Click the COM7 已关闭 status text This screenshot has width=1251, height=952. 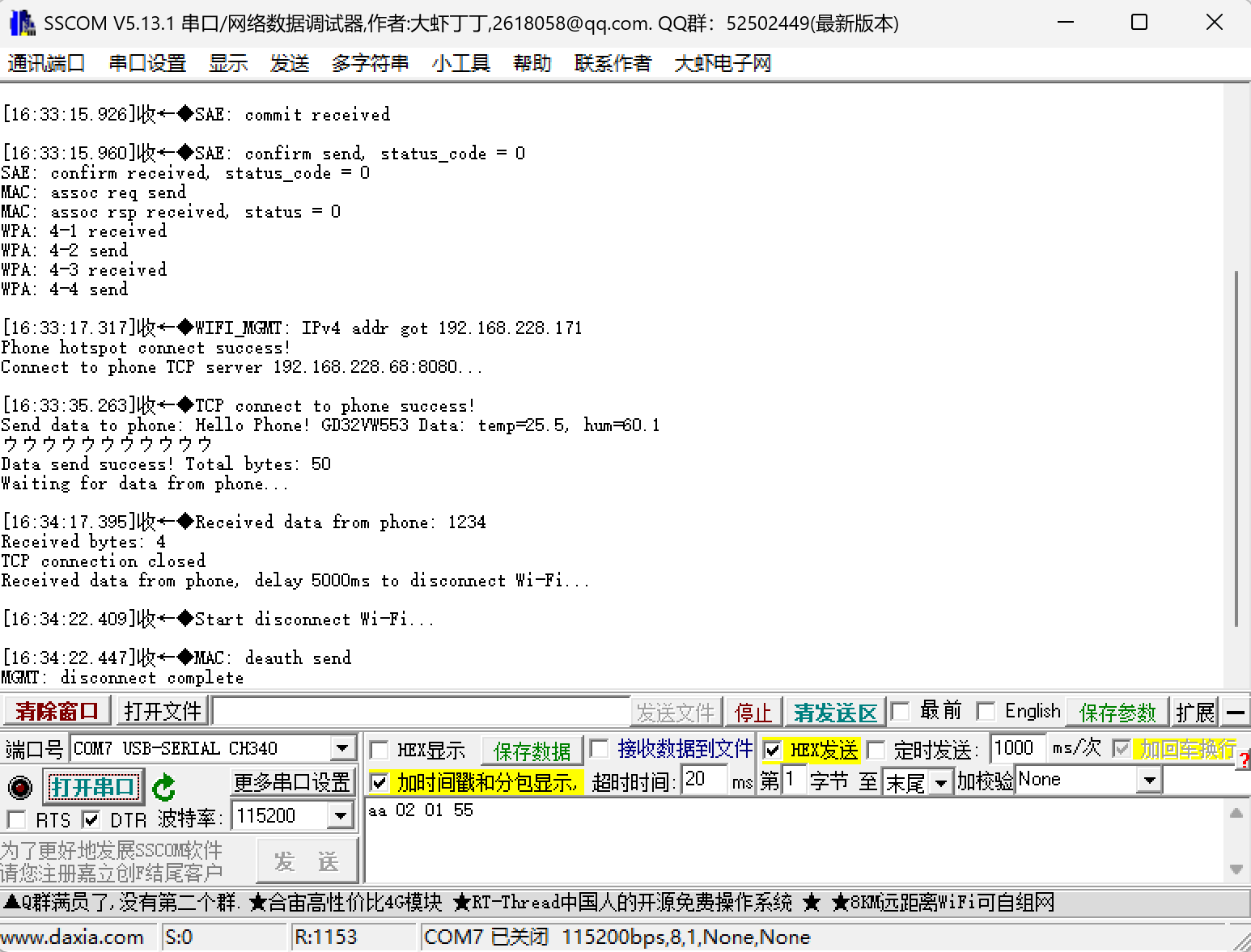click(617, 937)
